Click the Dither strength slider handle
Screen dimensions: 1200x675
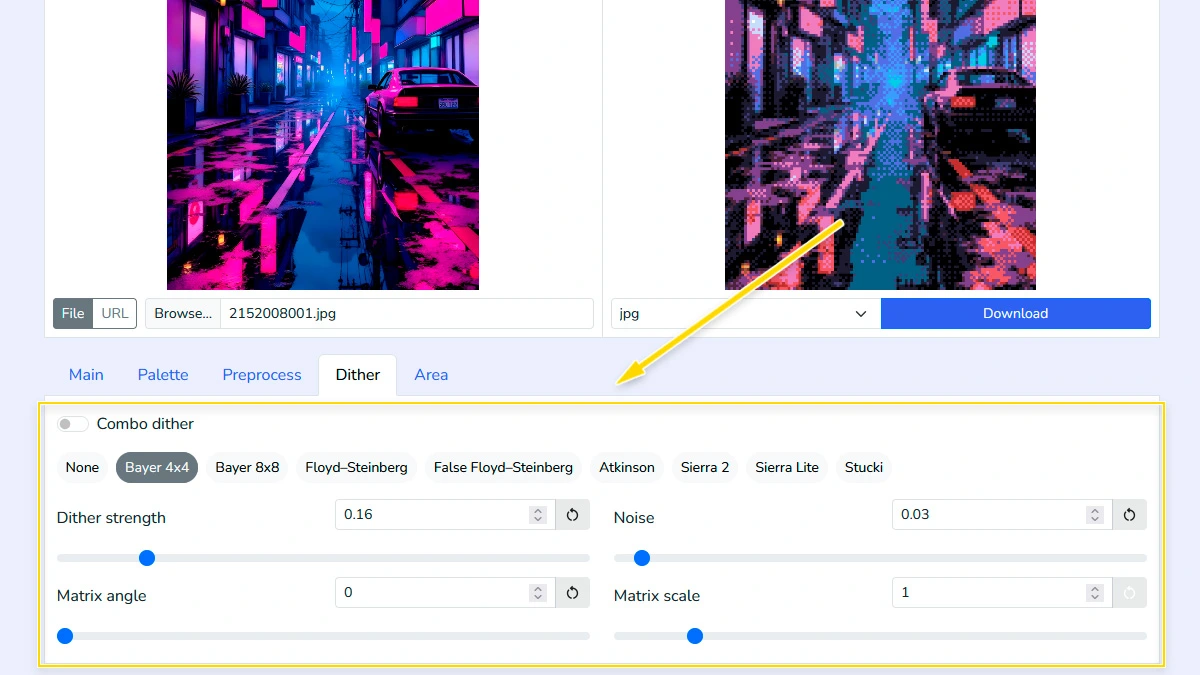tap(146, 558)
